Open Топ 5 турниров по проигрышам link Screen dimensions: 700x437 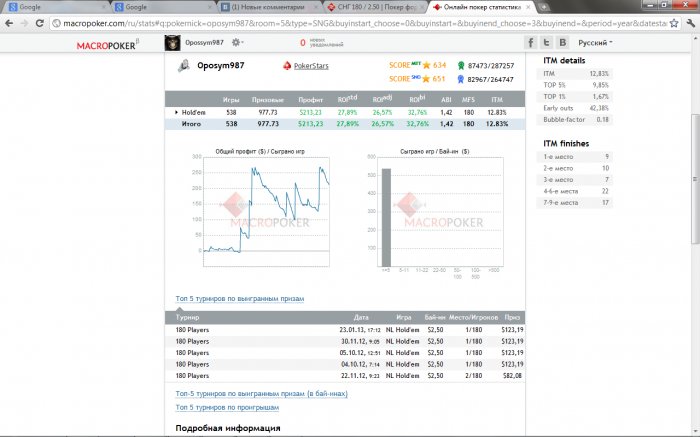[227, 408]
